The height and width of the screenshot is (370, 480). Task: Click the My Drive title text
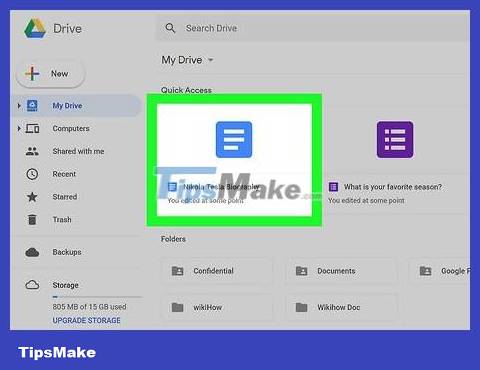point(182,60)
